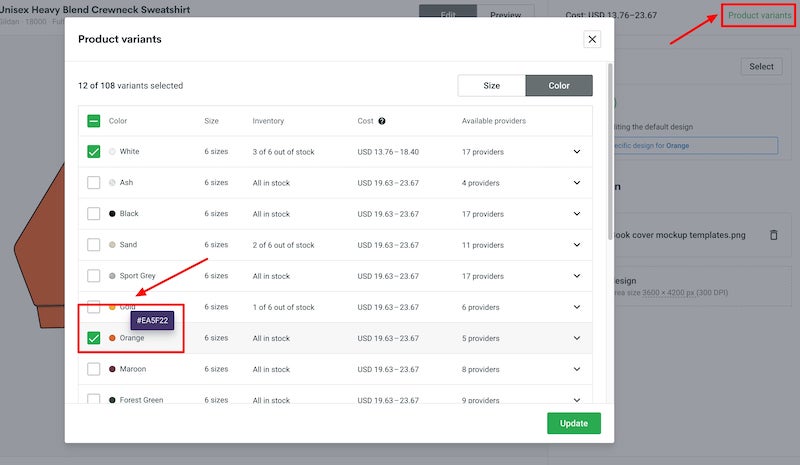800x465 pixels.
Task: Expand the Sport Grey variant row
Action: 576,276
